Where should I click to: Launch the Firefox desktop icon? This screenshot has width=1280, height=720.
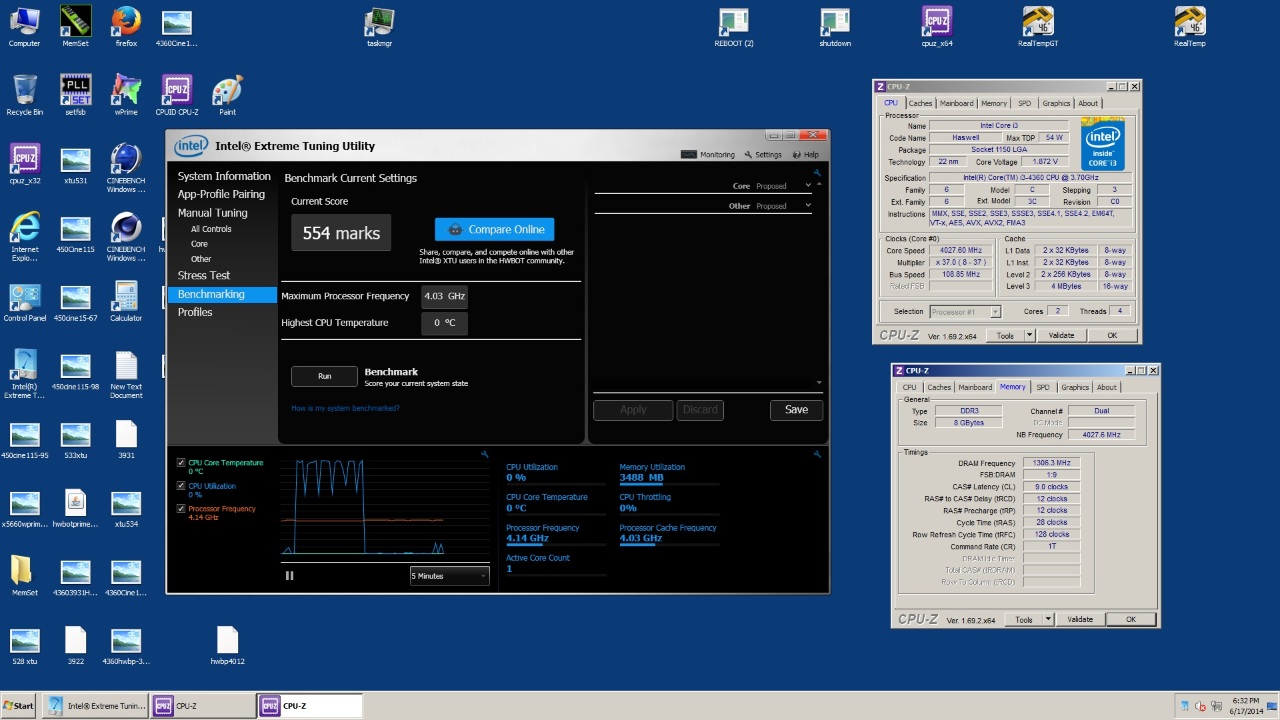(x=126, y=27)
